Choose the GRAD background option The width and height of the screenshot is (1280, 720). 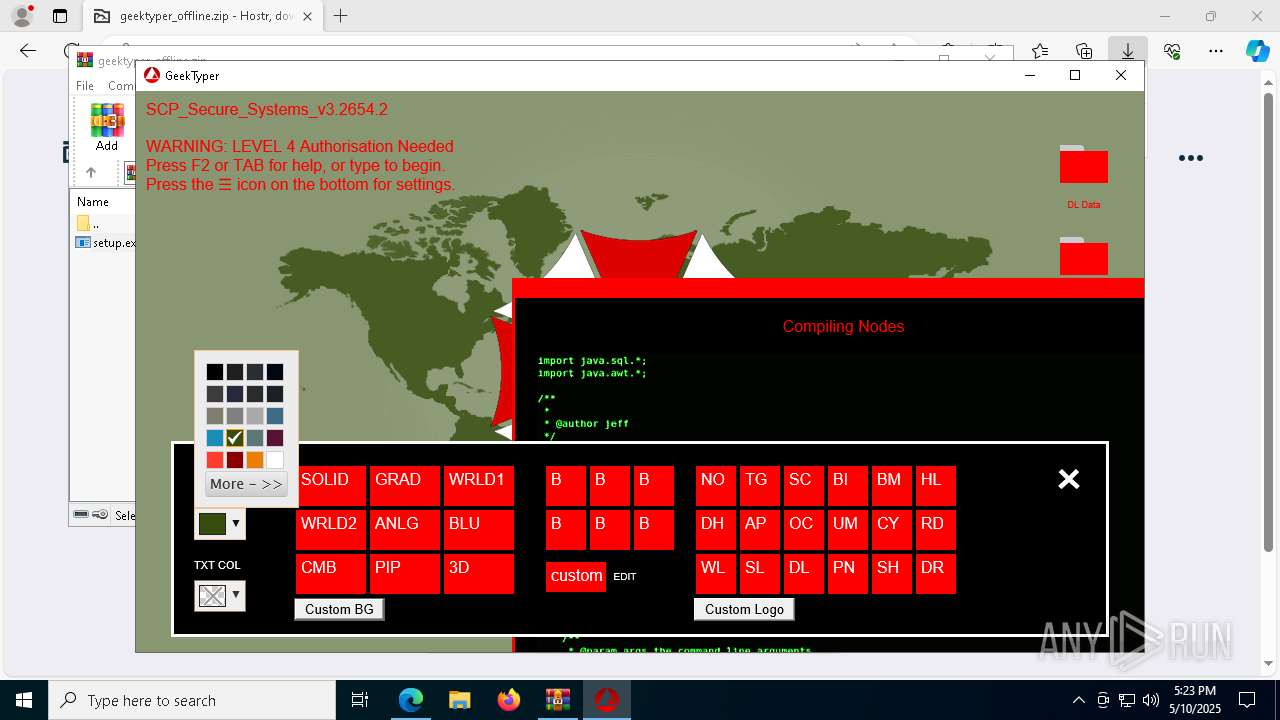coord(404,485)
